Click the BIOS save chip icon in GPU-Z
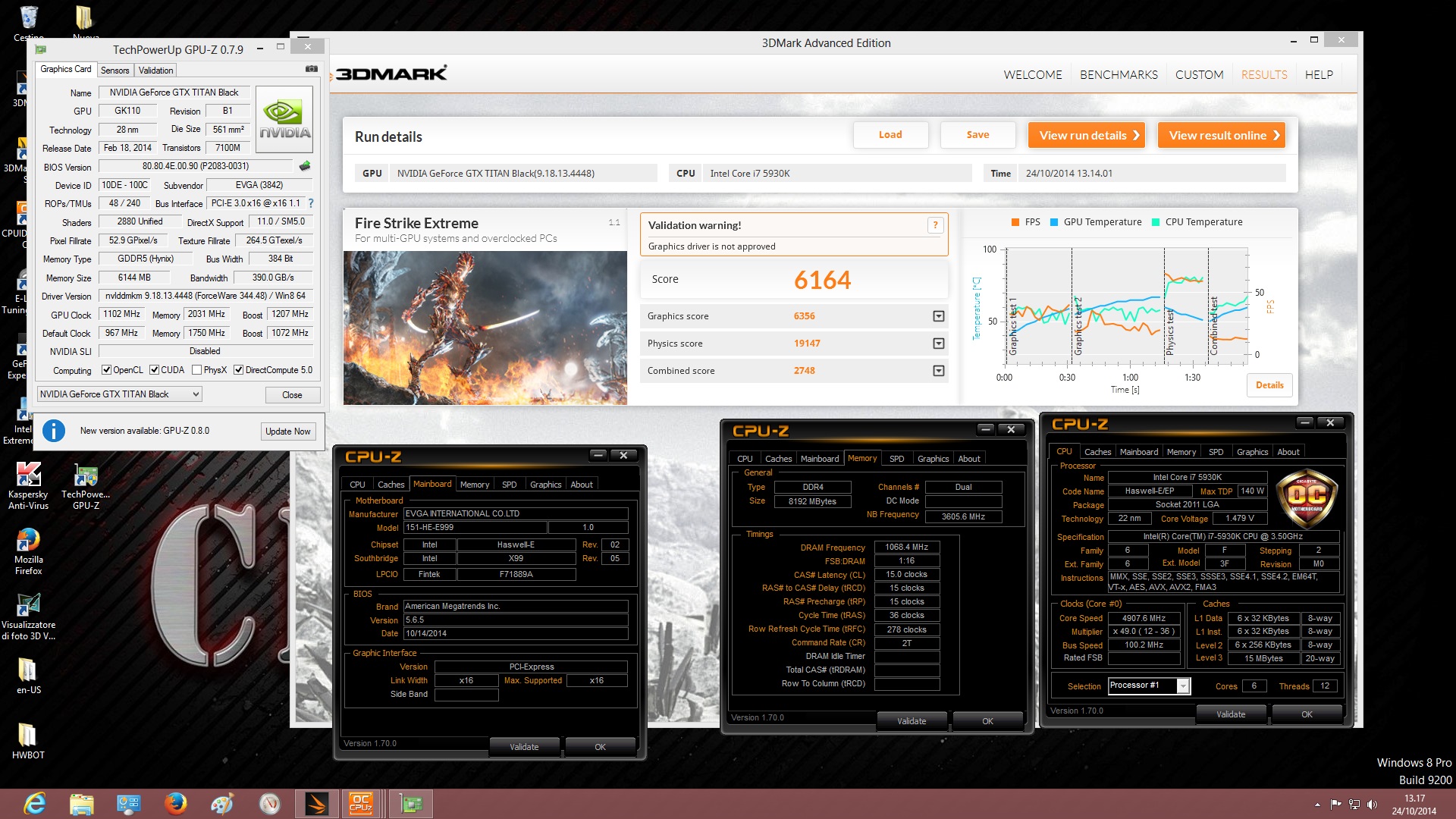 coord(305,166)
